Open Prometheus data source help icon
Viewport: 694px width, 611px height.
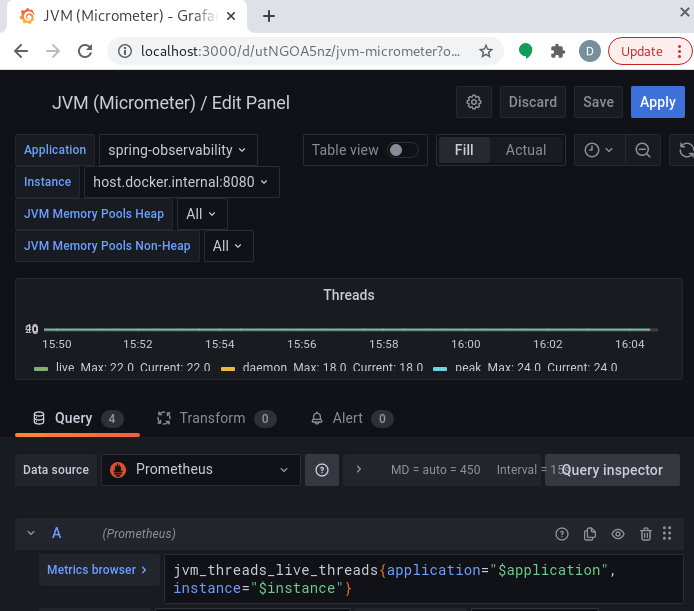point(322,470)
